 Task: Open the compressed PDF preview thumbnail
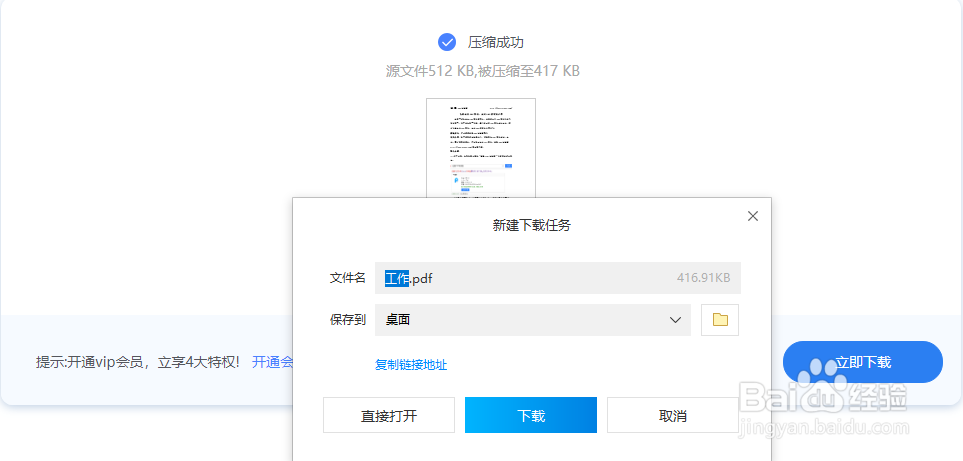481,148
